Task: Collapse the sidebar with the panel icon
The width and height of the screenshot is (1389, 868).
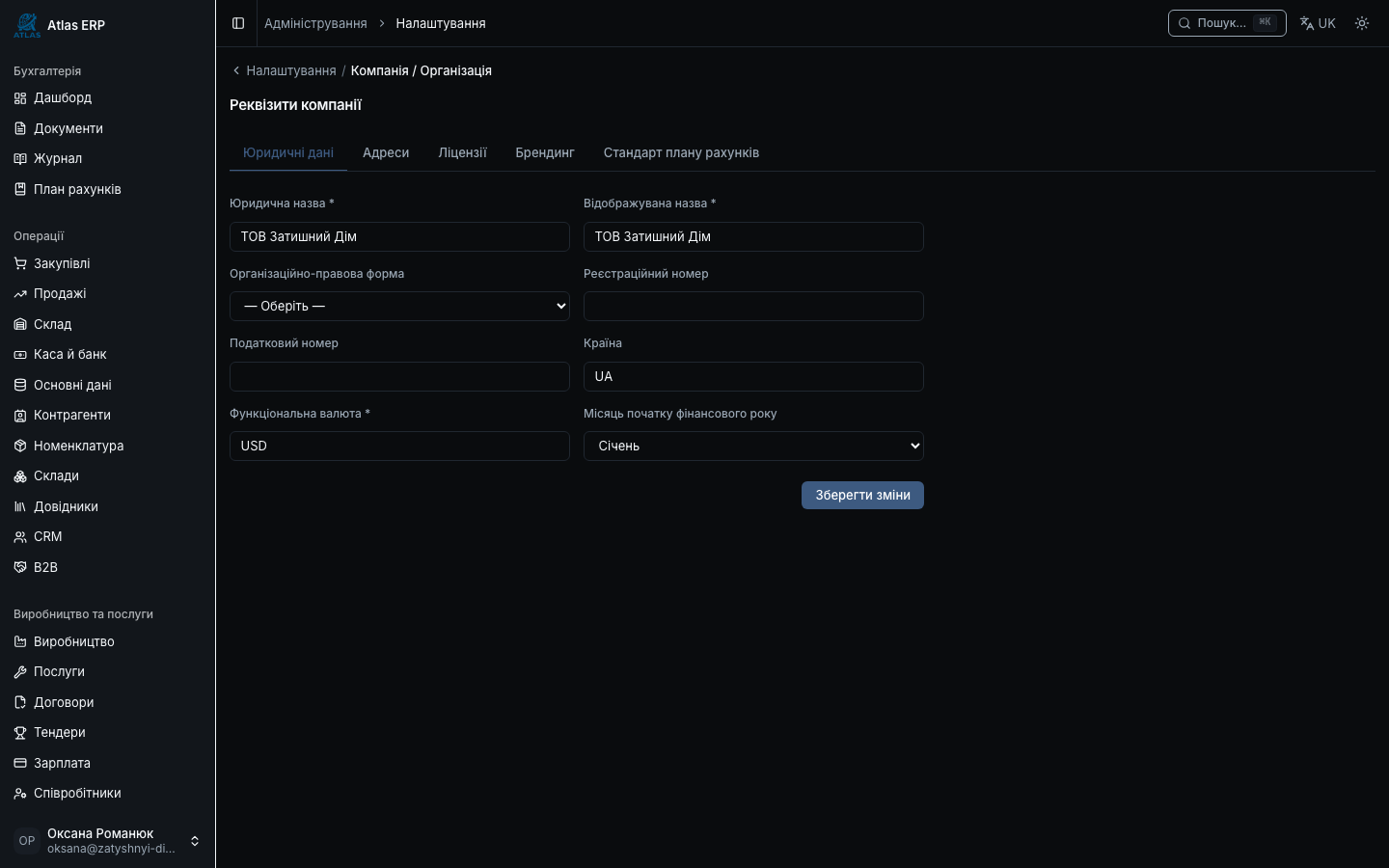Action: pos(238,23)
